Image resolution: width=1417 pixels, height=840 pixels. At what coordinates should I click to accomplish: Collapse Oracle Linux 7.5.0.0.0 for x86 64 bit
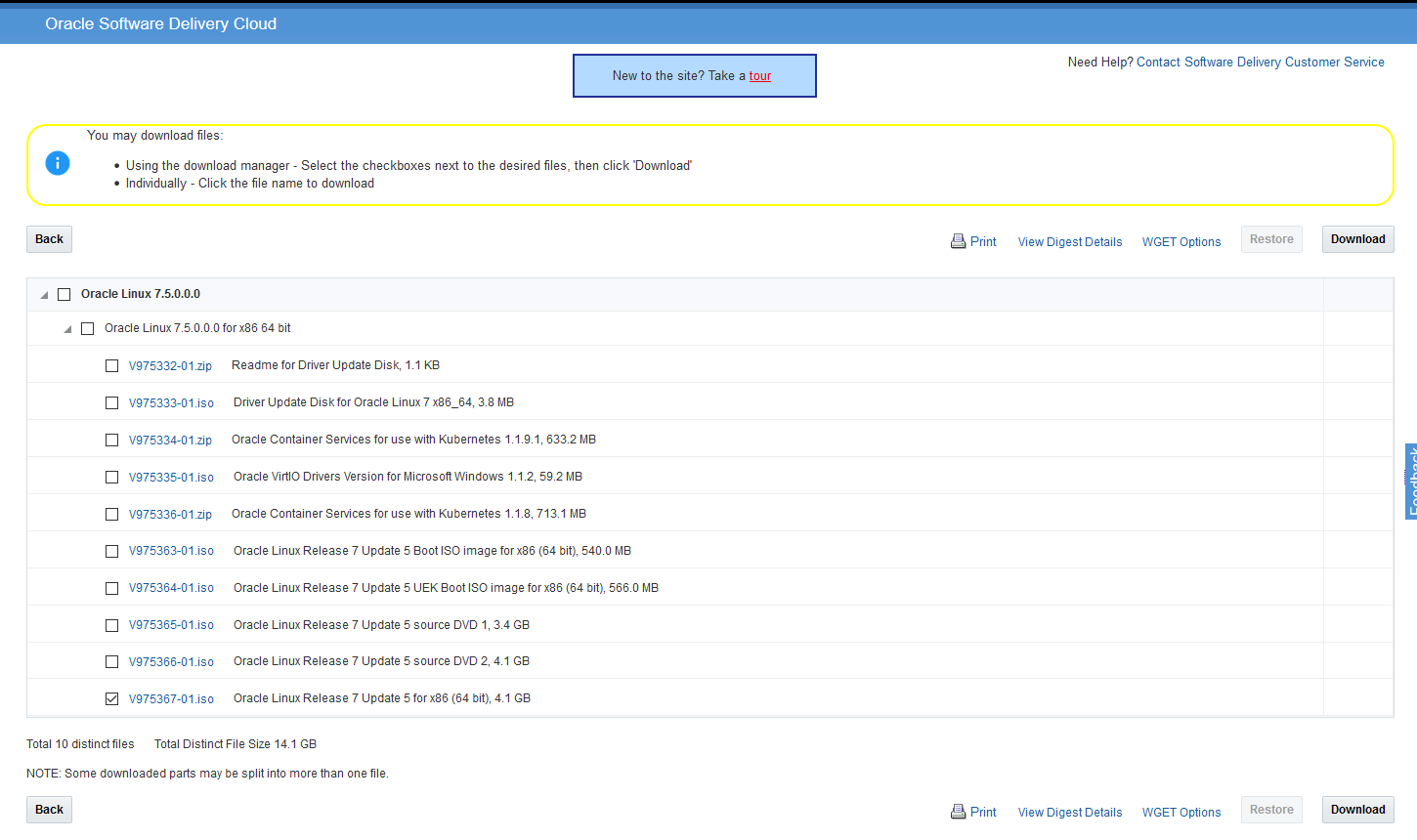click(x=67, y=328)
